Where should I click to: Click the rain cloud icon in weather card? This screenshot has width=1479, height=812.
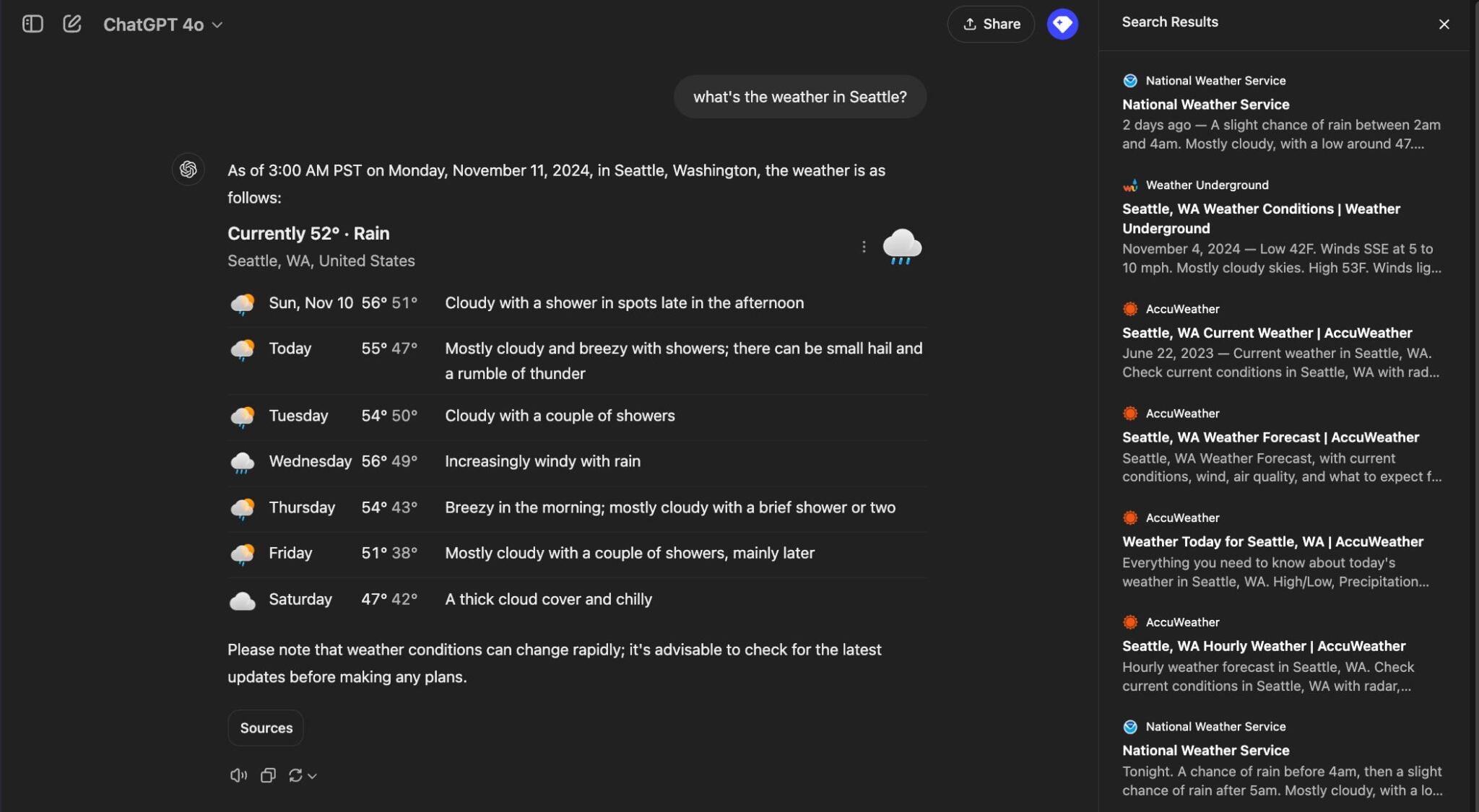[902, 246]
